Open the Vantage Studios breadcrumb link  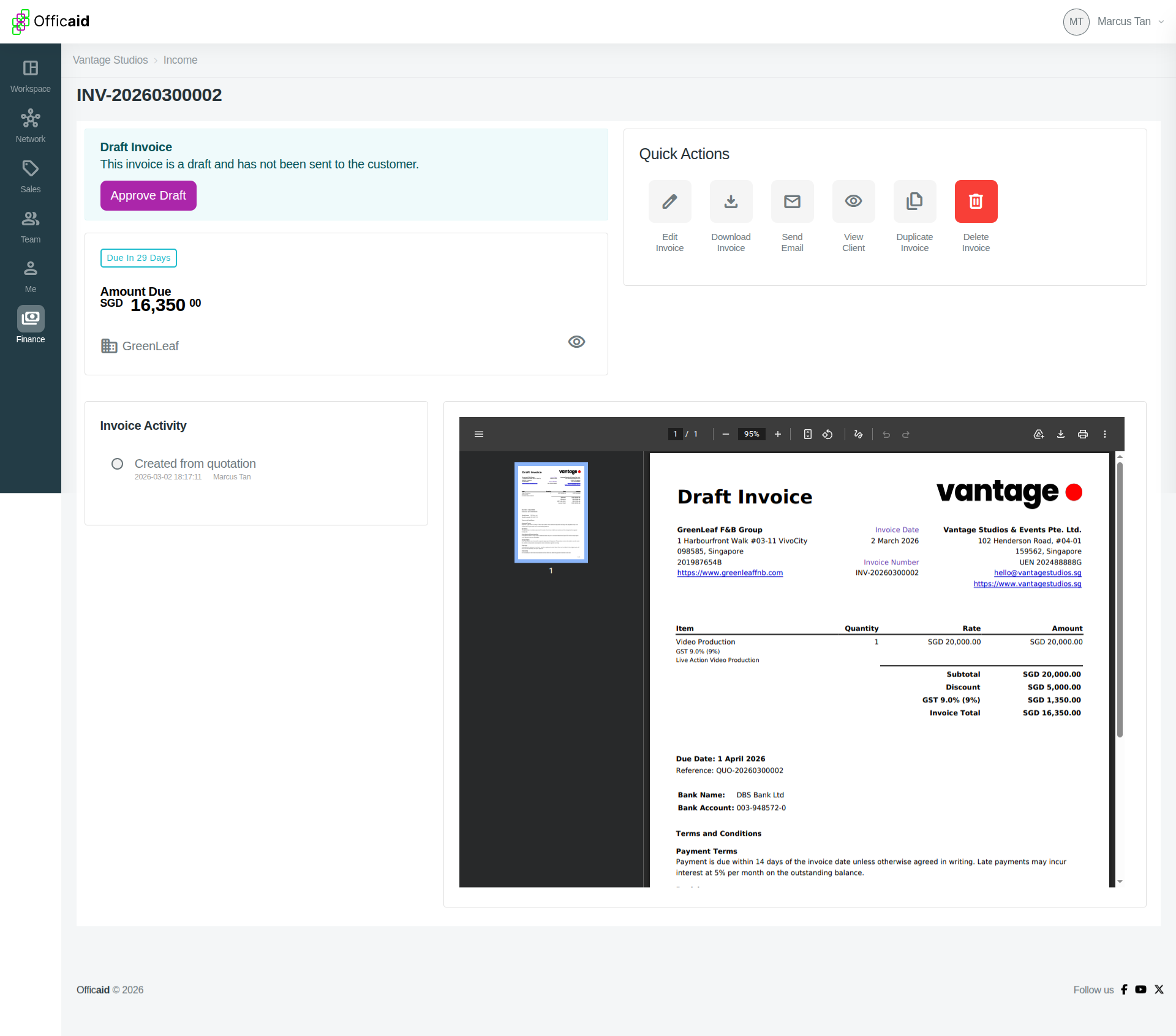(x=110, y=60)
